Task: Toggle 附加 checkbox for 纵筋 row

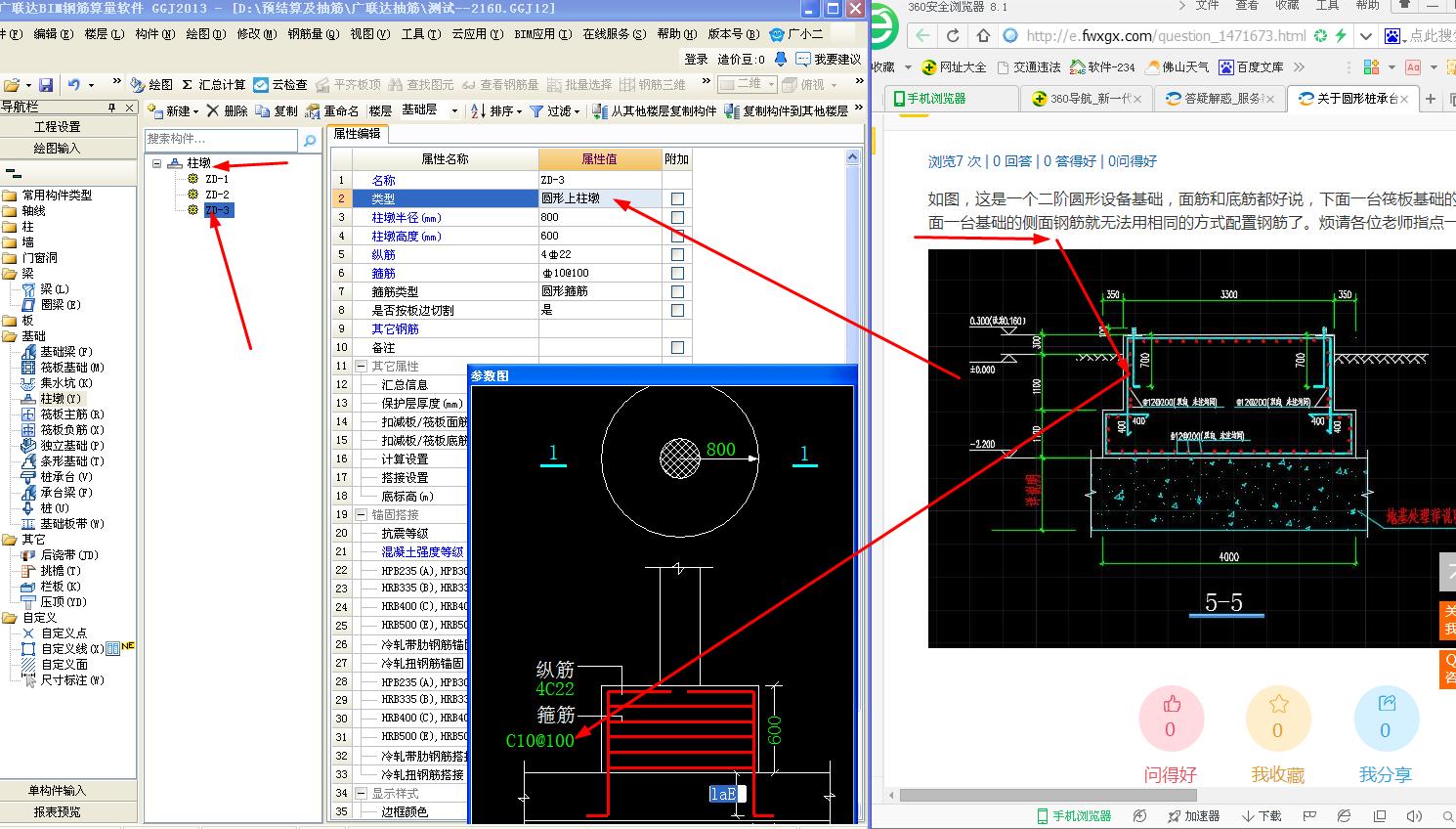Action: [677, 254]
